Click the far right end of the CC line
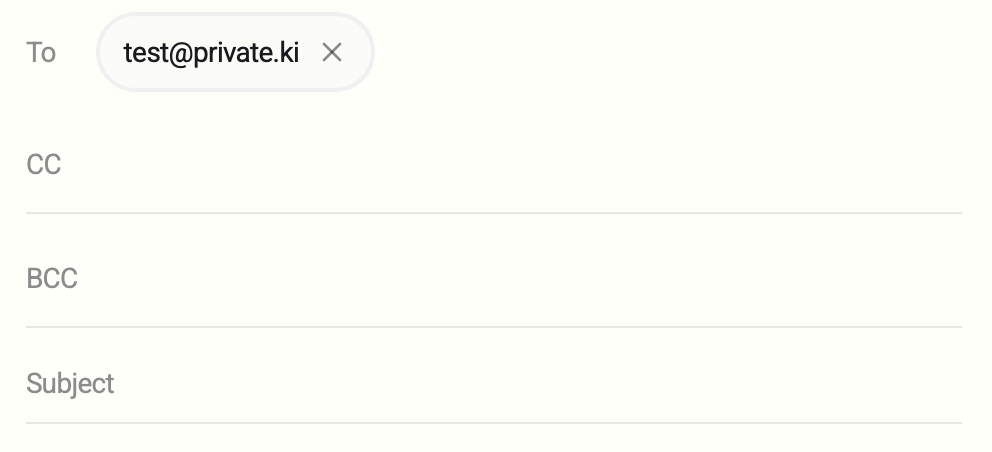 click(x=950, y=165)
